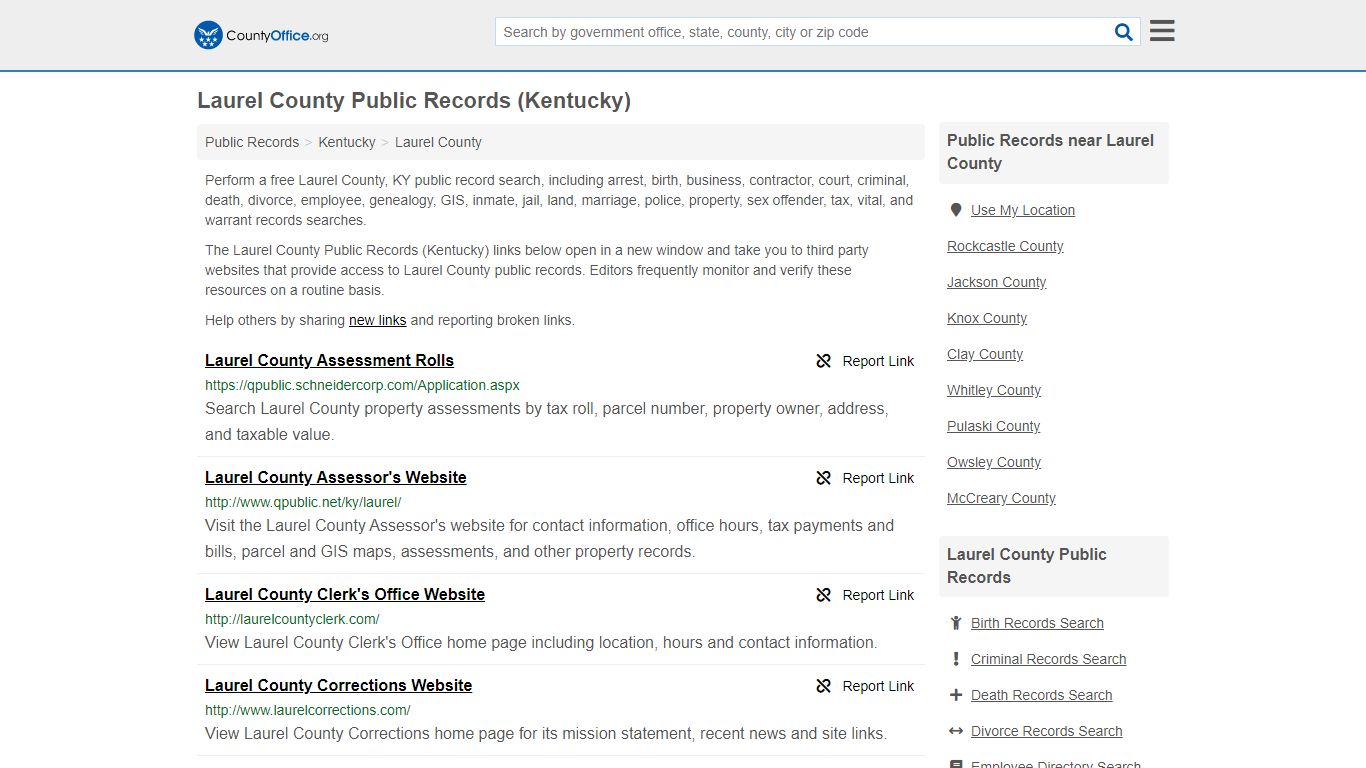Click Use My Location link
Image resolution: width=1366 pixels, height=768 pixels.
click(1023, 210)
